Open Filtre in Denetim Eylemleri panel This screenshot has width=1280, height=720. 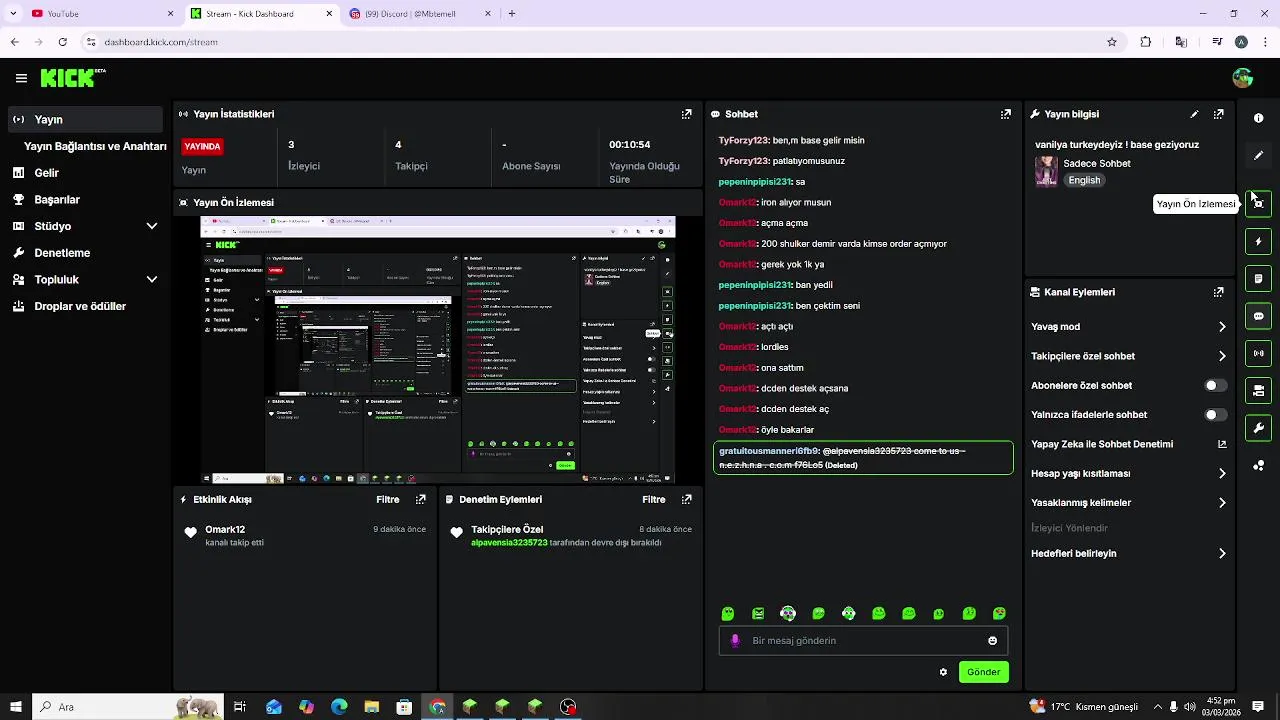[654, 499]
